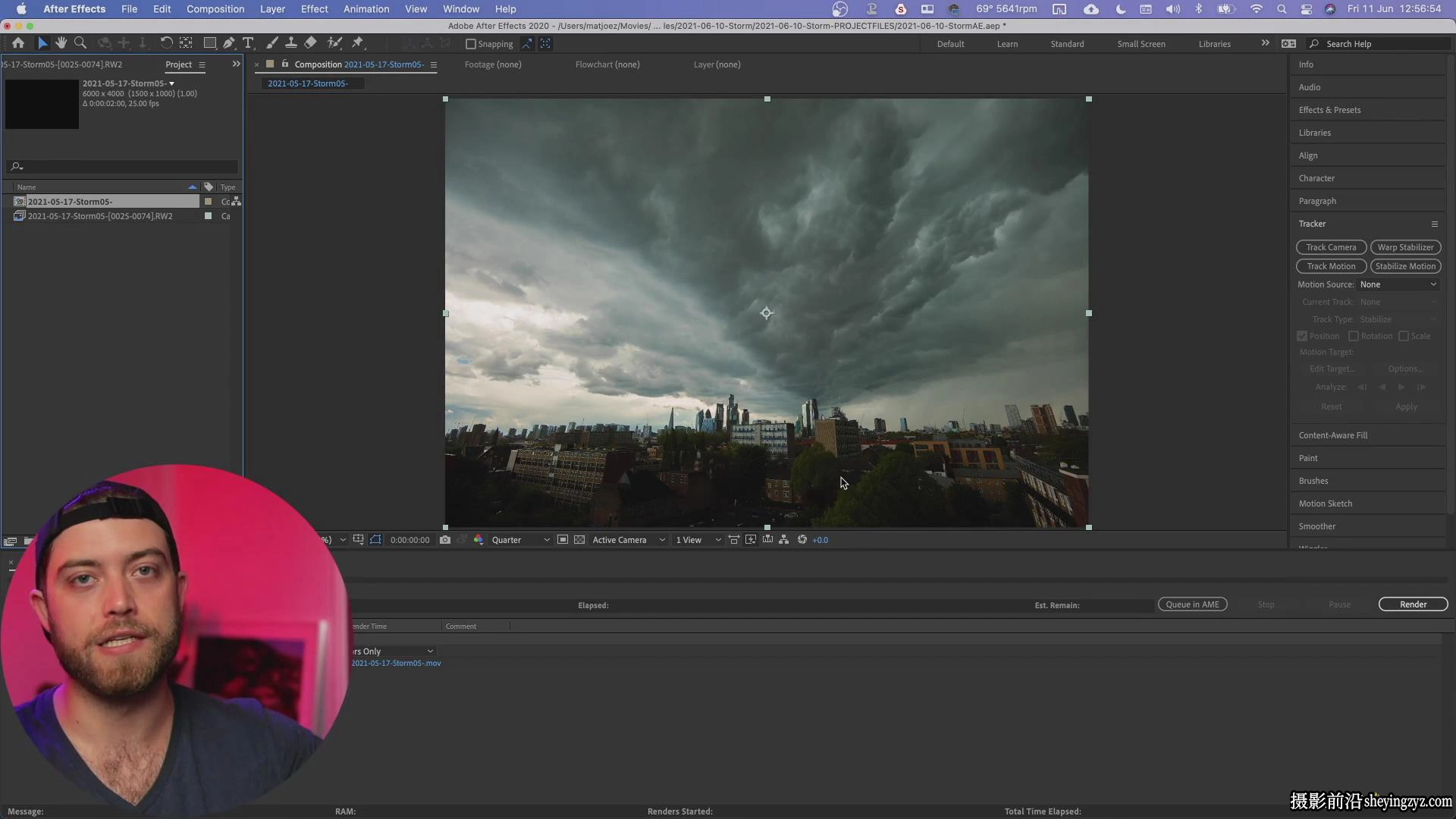Select the Roto Brush tool
This screenshot has height=819, width=1456.
[334, 43]
